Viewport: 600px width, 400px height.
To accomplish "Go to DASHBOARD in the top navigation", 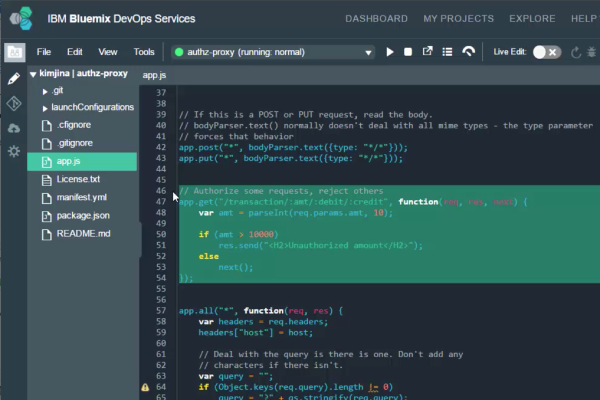I will point(377,18).
